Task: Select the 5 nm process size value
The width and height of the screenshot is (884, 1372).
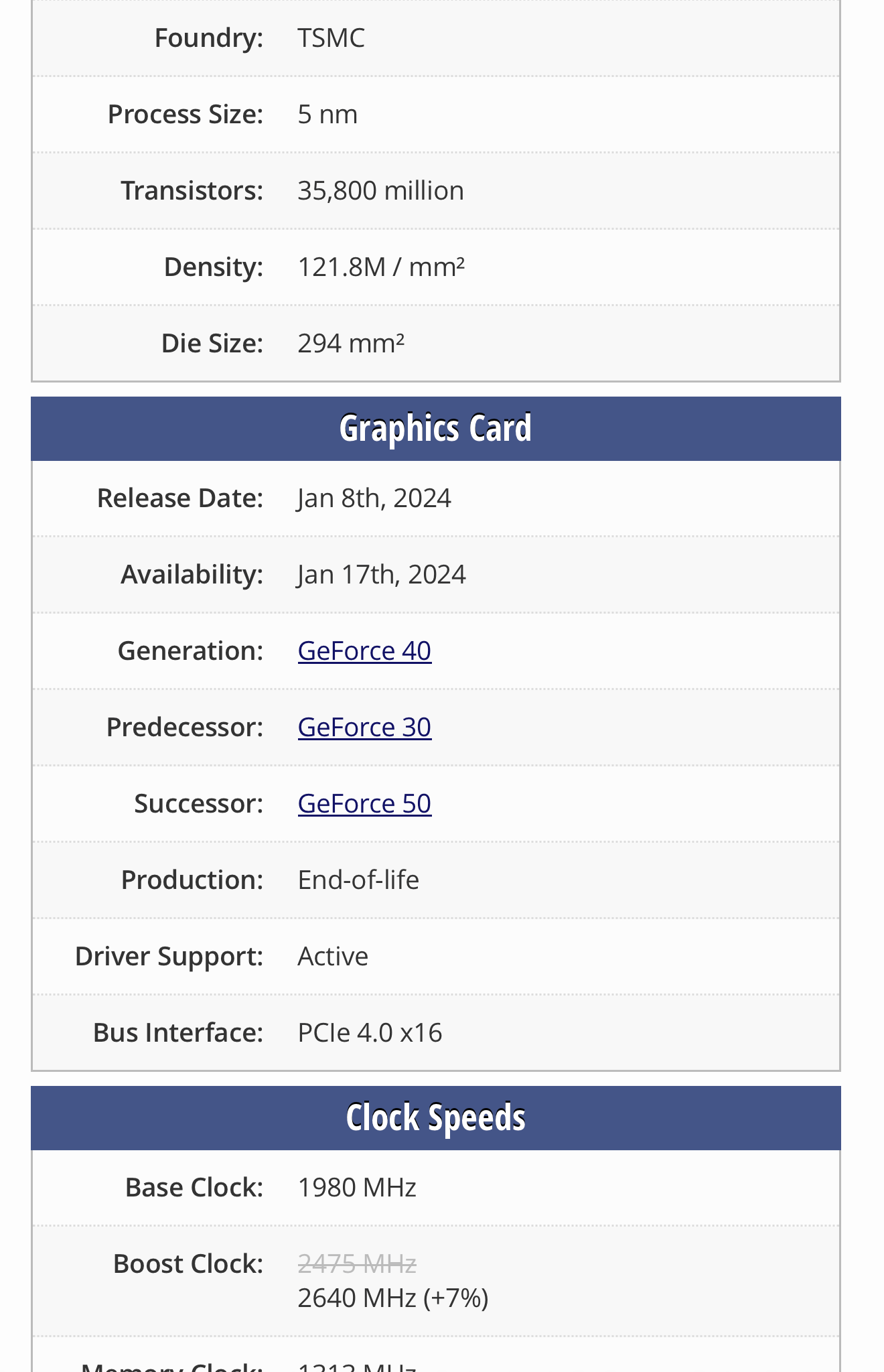Action: coord(327,115)
